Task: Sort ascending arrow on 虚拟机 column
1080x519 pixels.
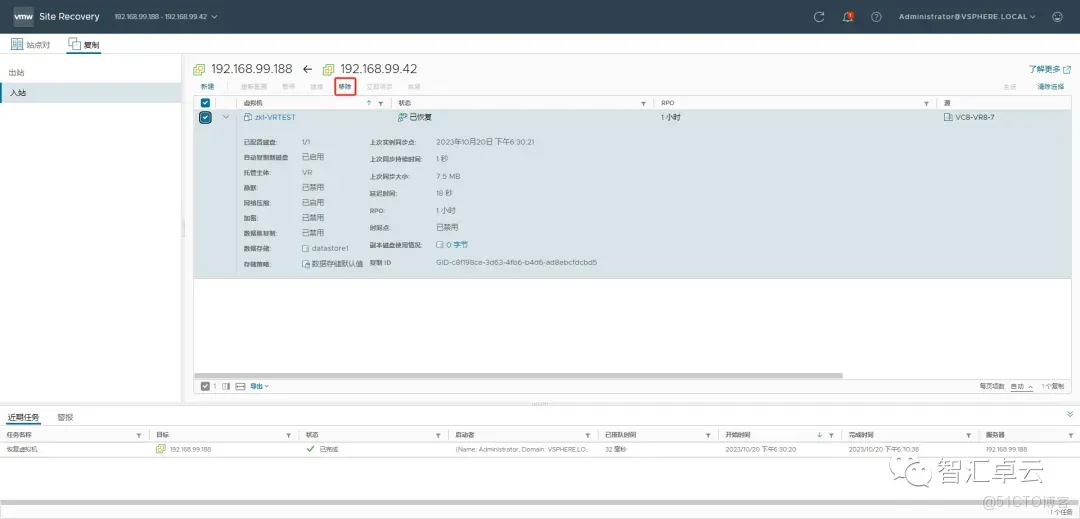Action: pos(369,103)
